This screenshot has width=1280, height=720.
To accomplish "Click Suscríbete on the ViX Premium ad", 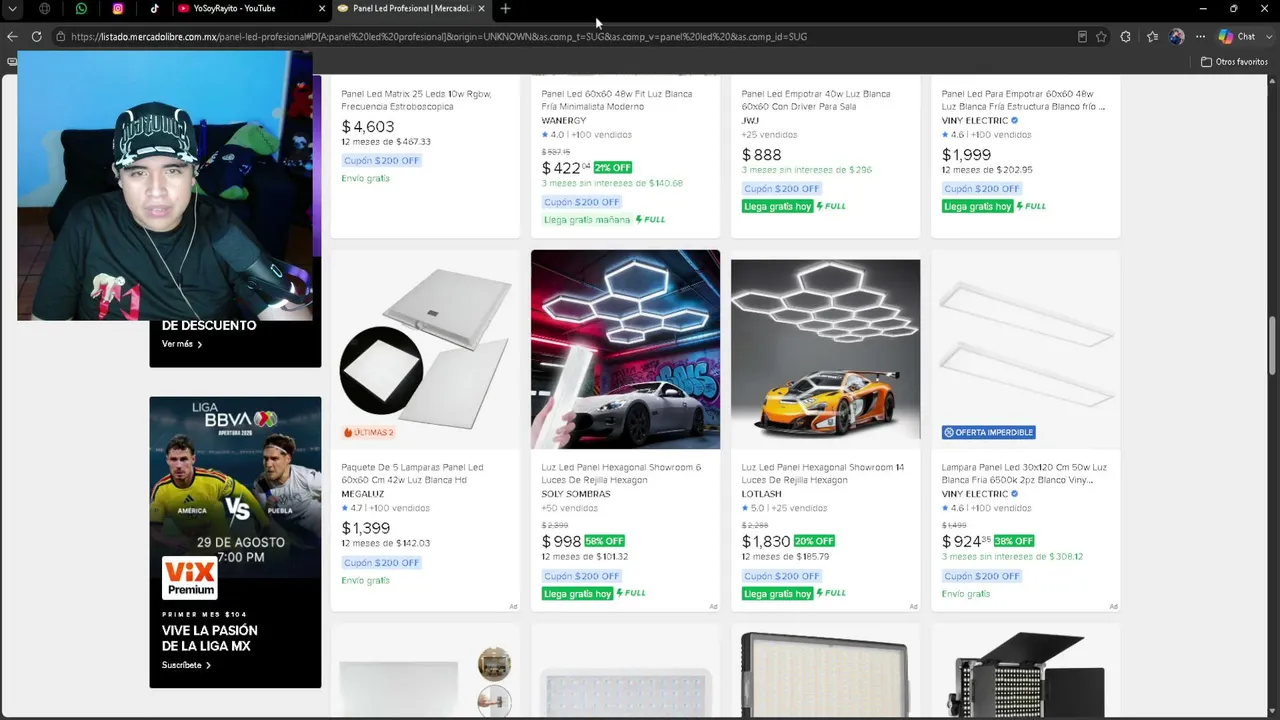I will click(x=186, y=665).
